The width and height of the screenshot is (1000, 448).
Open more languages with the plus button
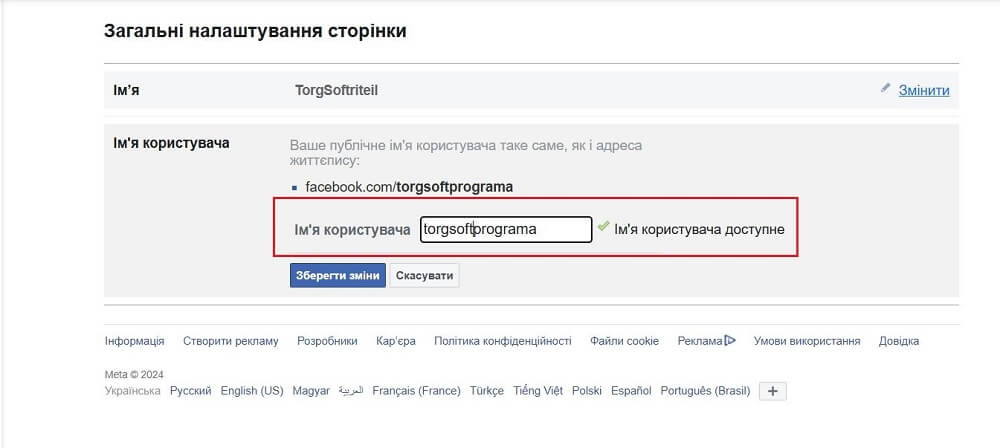(773, 391)
